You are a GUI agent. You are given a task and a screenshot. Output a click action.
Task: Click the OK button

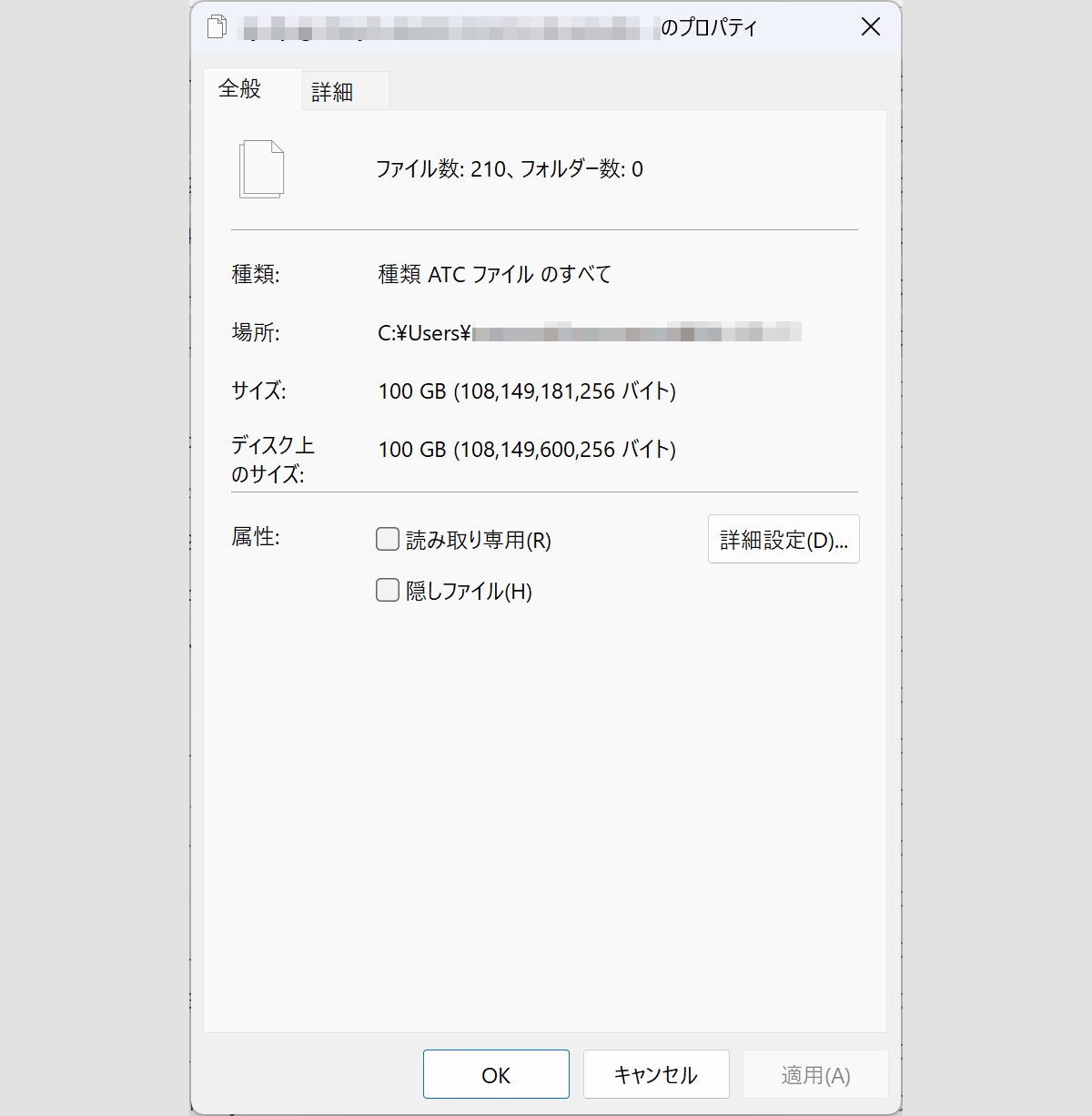(495, 1074)
